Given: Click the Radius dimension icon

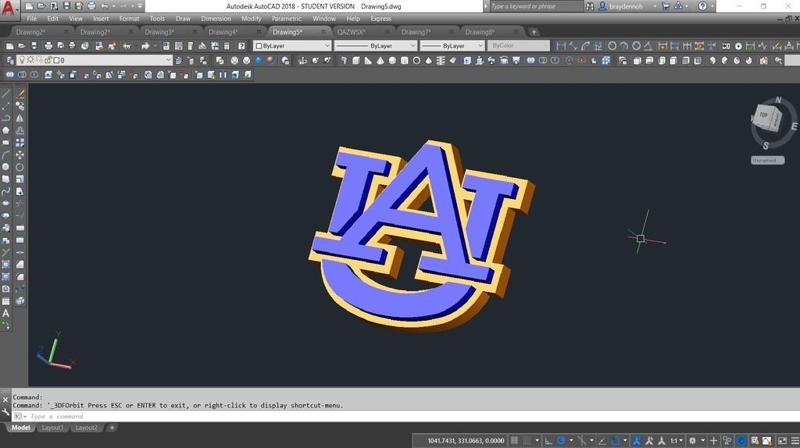Looking at the screenshot, I should [x=612, y=46].
